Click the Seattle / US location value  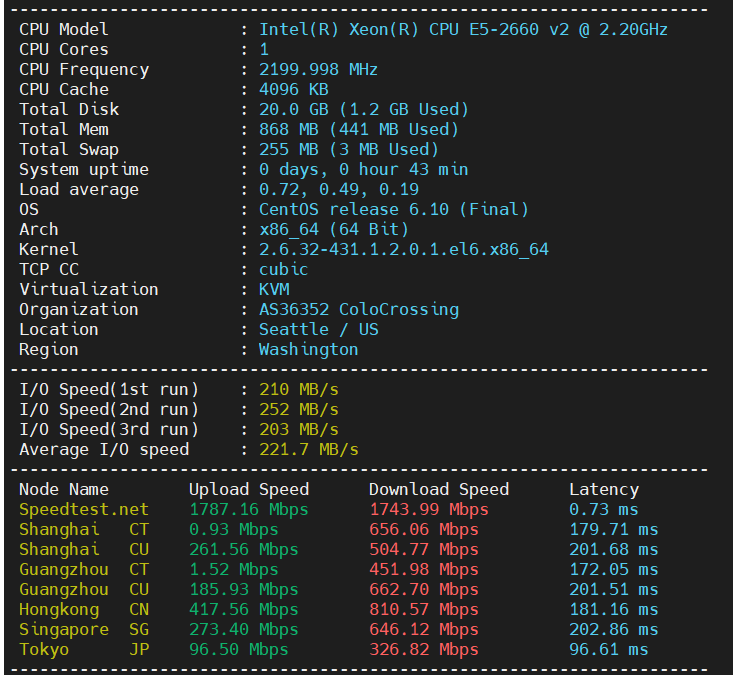[x=318, y=329]
